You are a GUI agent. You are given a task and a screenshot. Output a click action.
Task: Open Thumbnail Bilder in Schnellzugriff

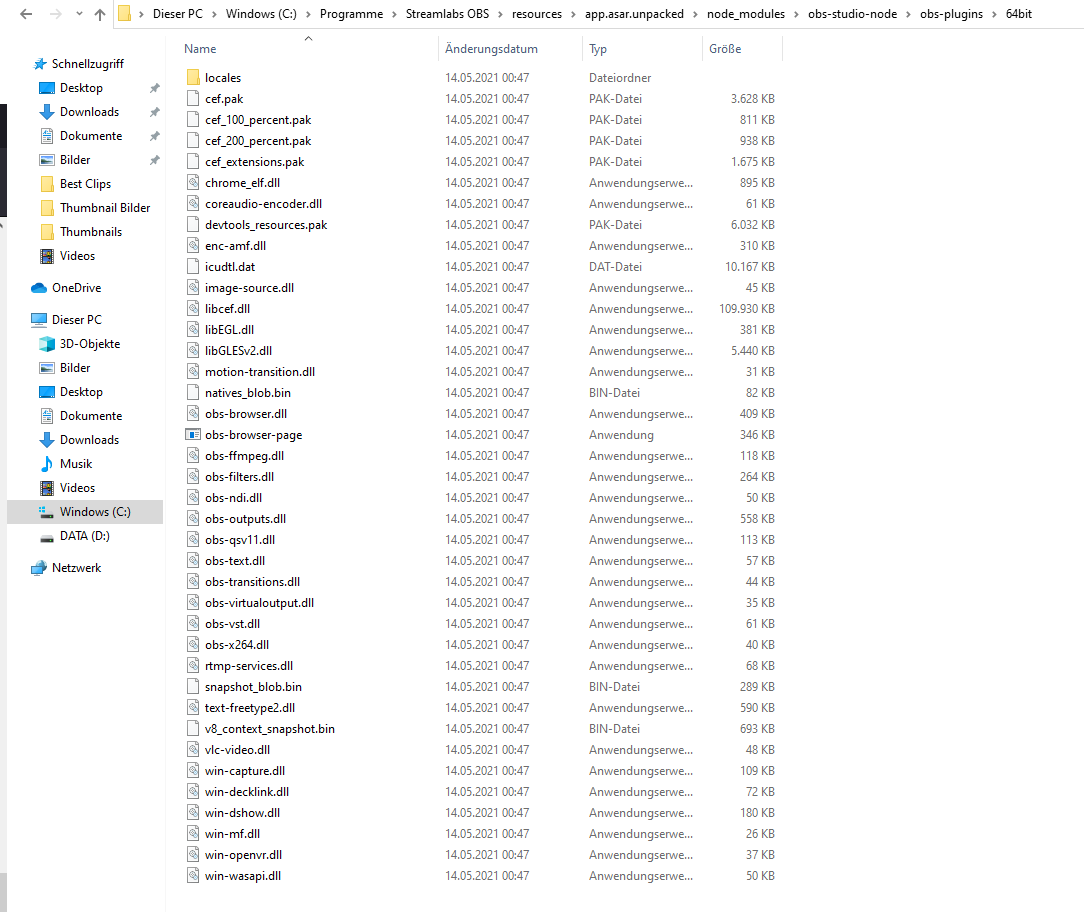pyautogui.click(x=105, y=208)
